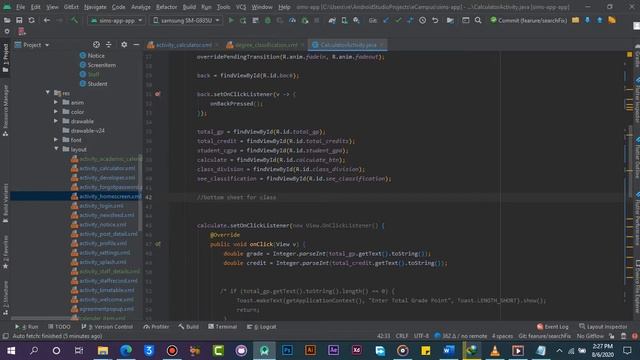Search everywhere with the magnifier icon
Screen dimensions: 640x360
[478, 20]
